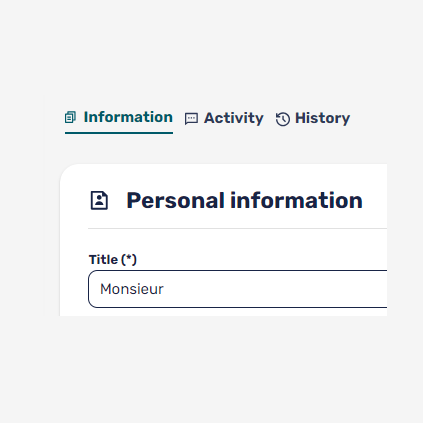The width and height of the screenshot is (423, 423).
Task: Click the speech bubble icon beside Activity
Action: pos(191,119)
